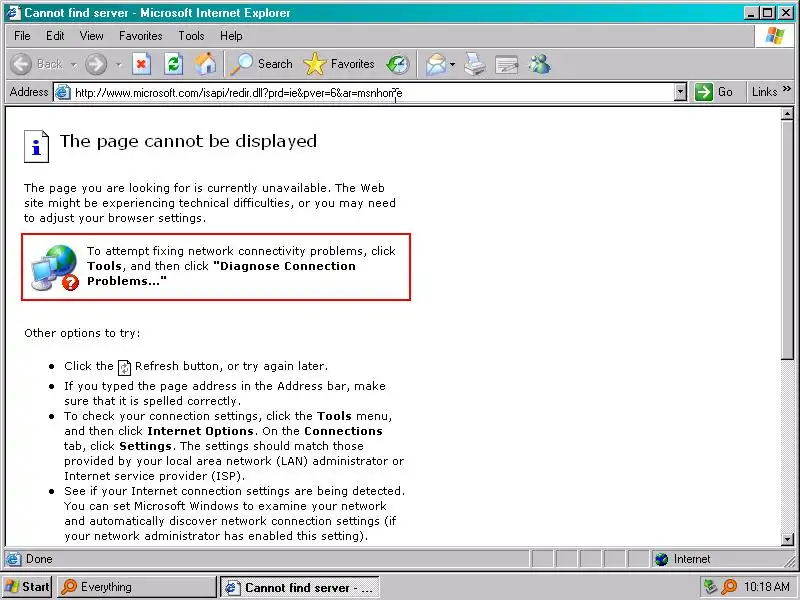Click the Mail envelope icon
This screenshot has height=600, width=800.
pos(436,64)
